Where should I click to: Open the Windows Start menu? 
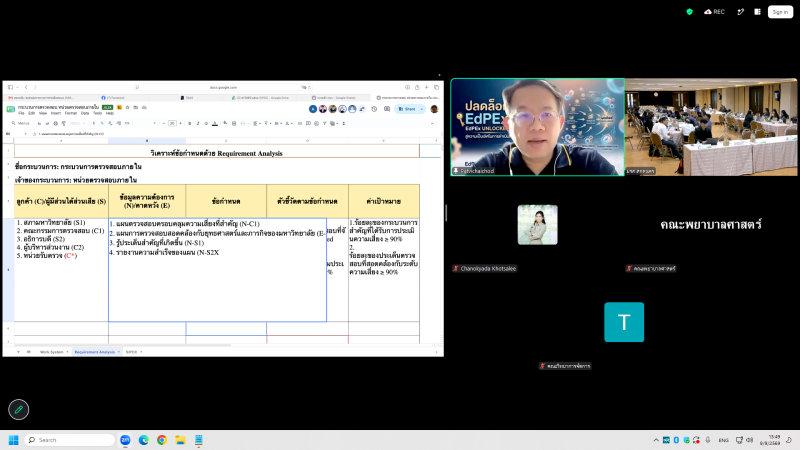(x=14, y=440)
